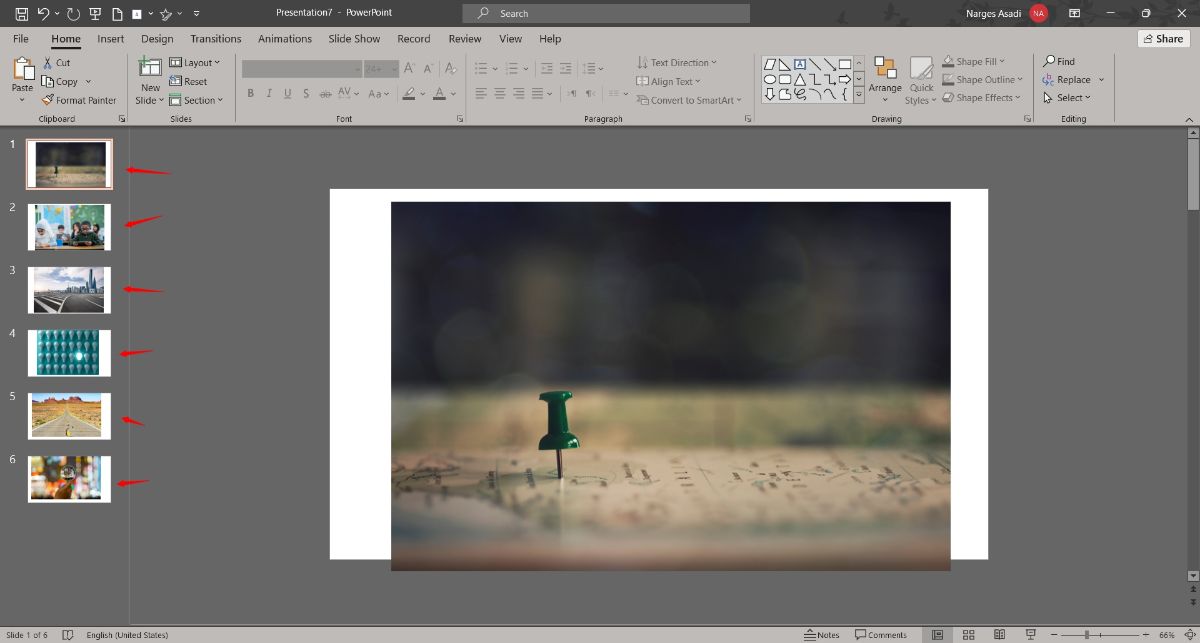The image size is (1200, 643).
Task: Click the Redo icon in the title bar
Action: point(74,14)
